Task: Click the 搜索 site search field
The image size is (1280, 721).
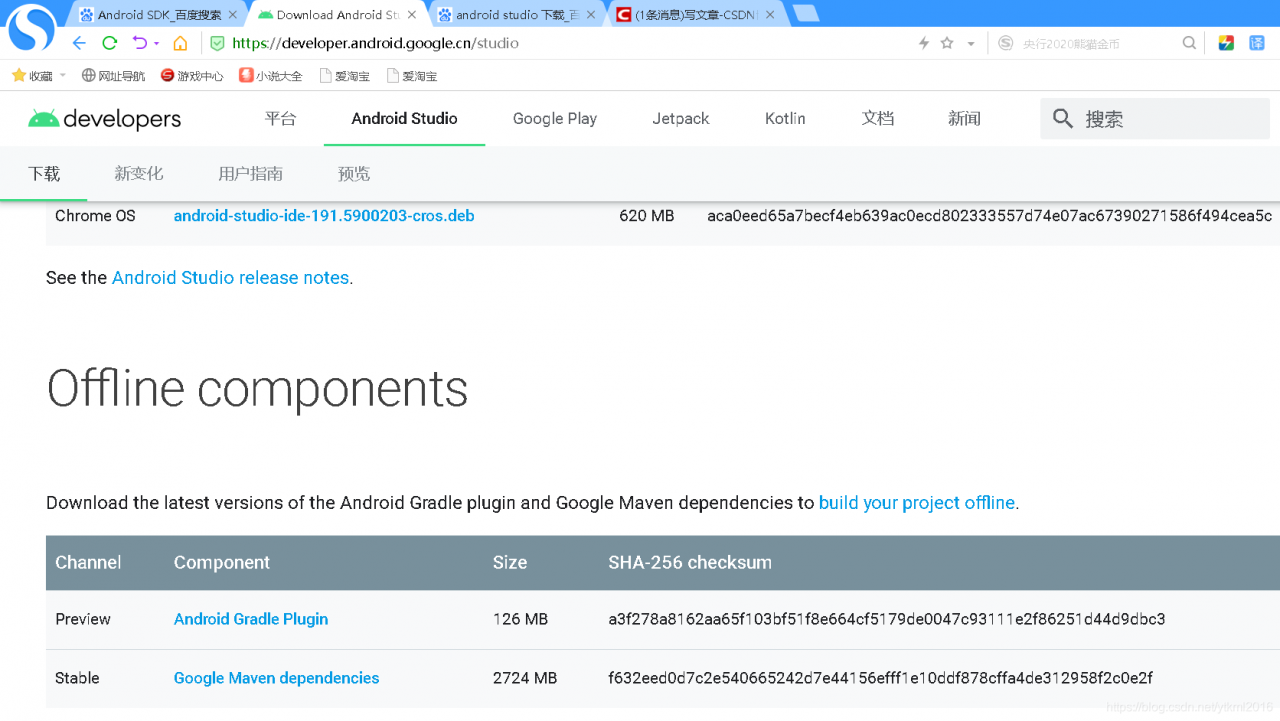Action: (x=1155, y=119)
